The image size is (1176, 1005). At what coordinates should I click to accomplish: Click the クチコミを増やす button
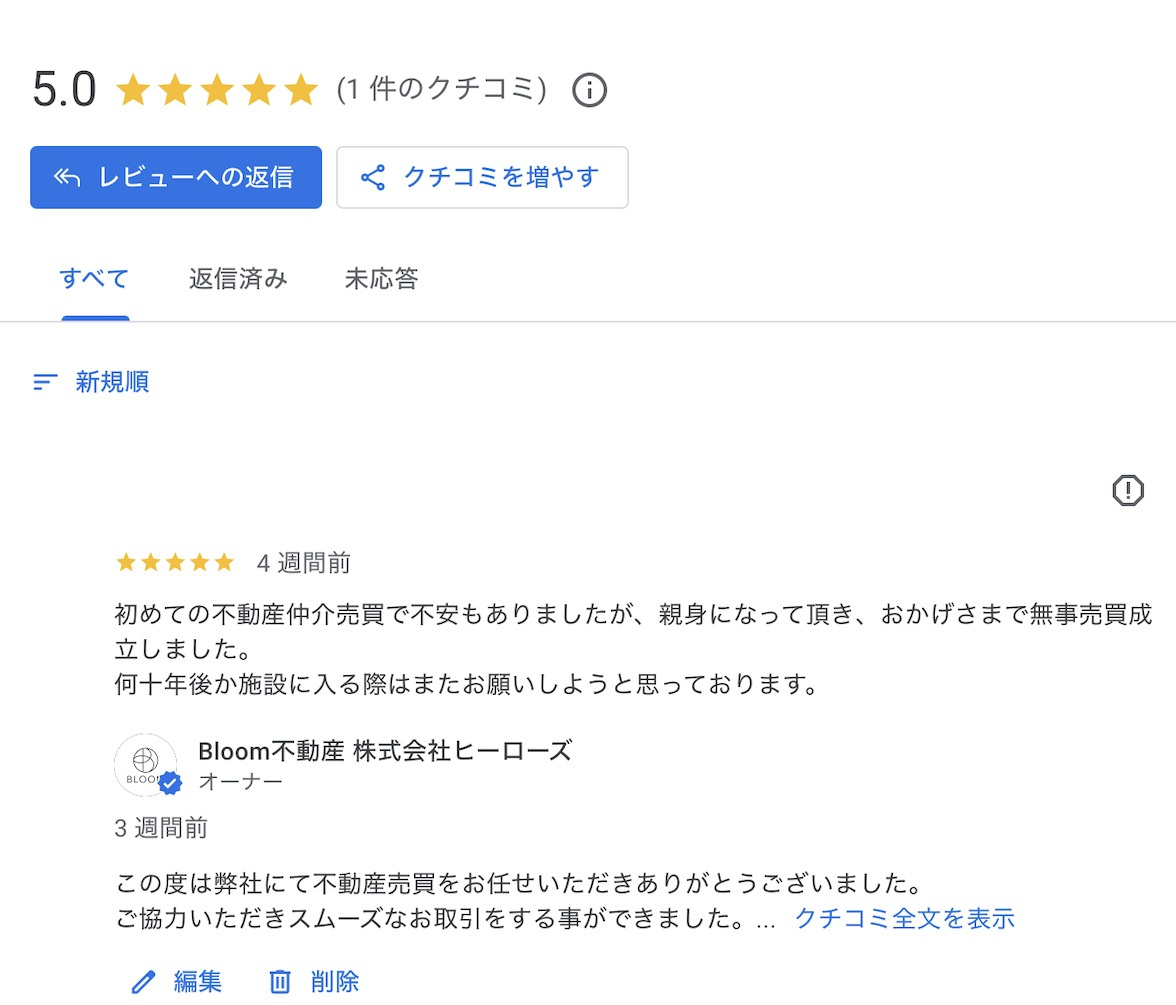point(482,176)
